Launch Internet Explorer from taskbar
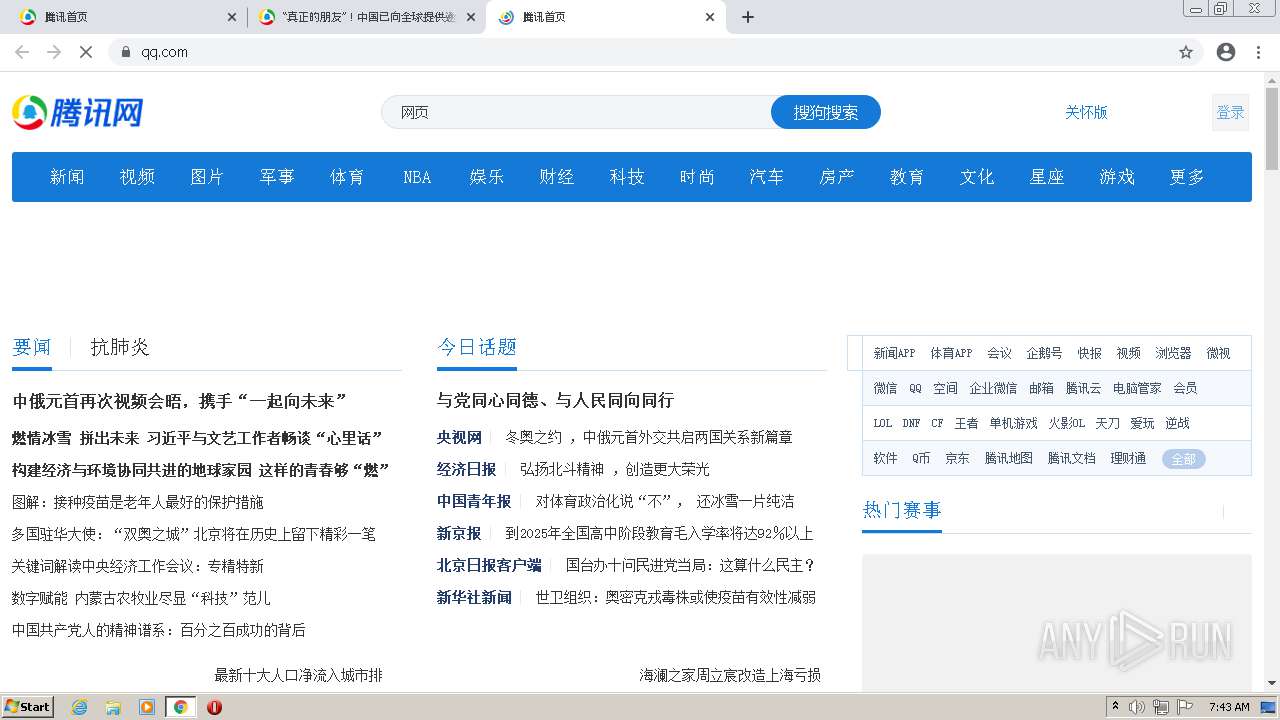 point(79,707)
